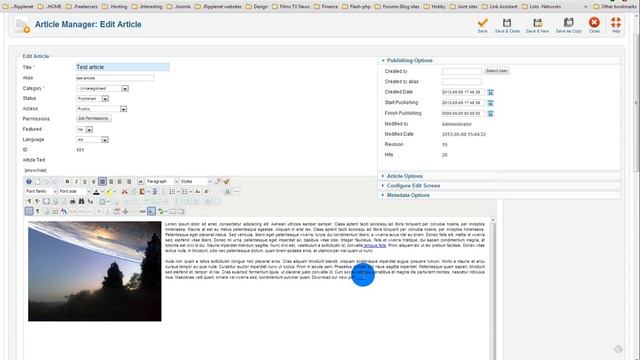Open the spellchecker icon with green check
This screenshot has width=640, height=360.
[x=161, y=211]
